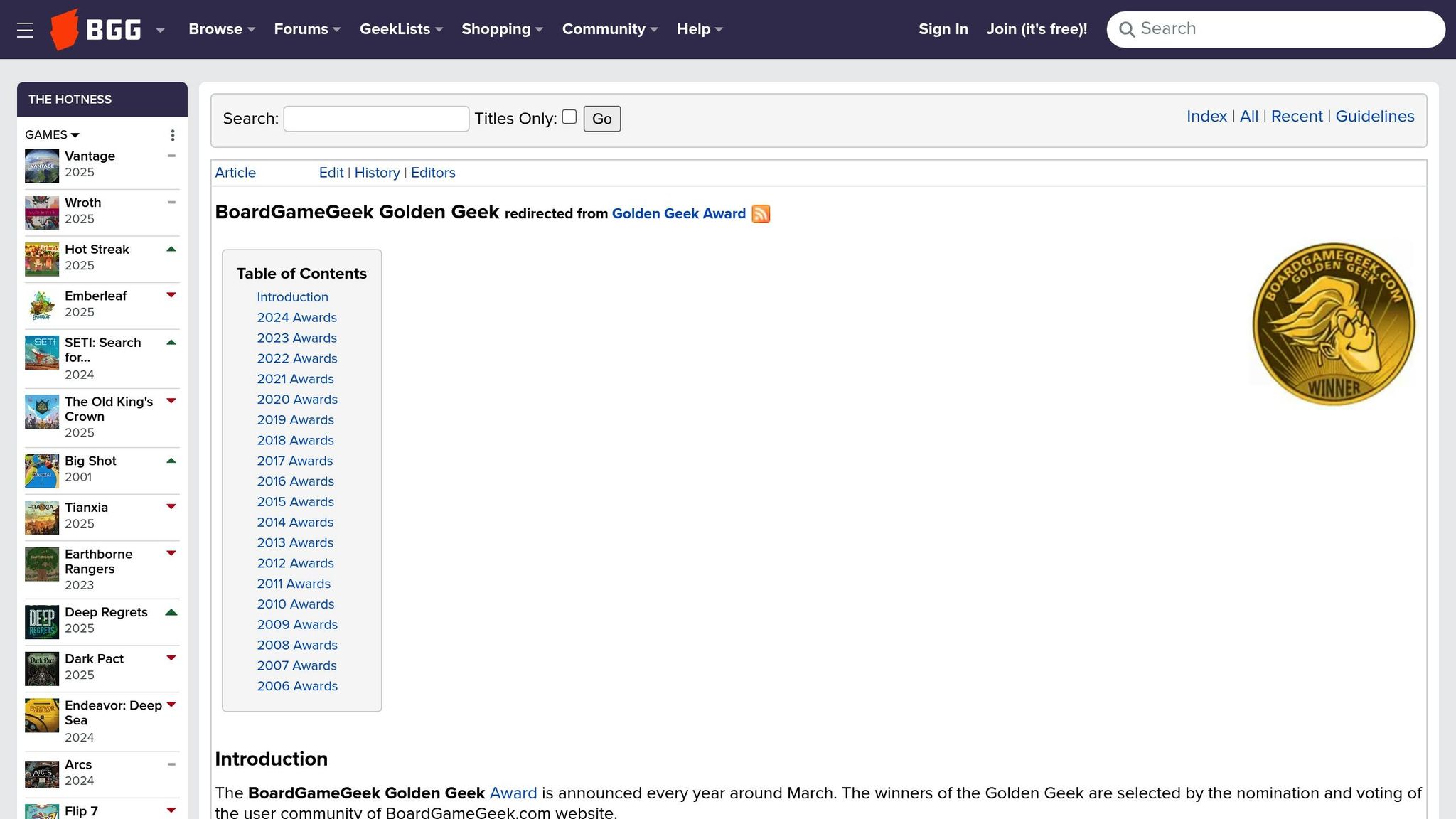Viewport: 1456px width, 819px height.
Task: Jump to 2020 Awards section
Action: 297,400
